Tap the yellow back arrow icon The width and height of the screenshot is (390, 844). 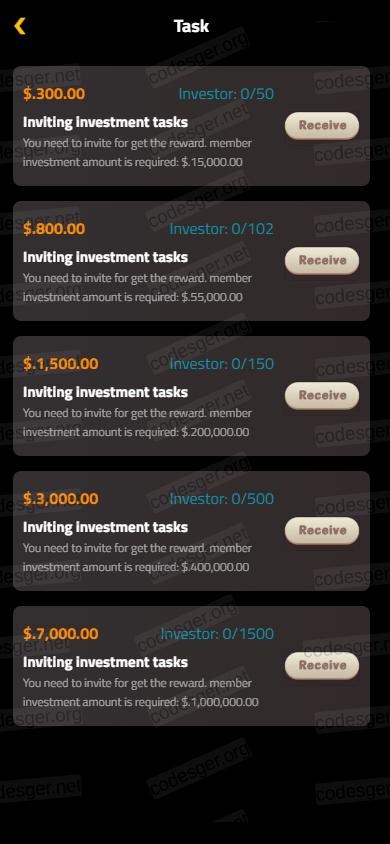20,26
